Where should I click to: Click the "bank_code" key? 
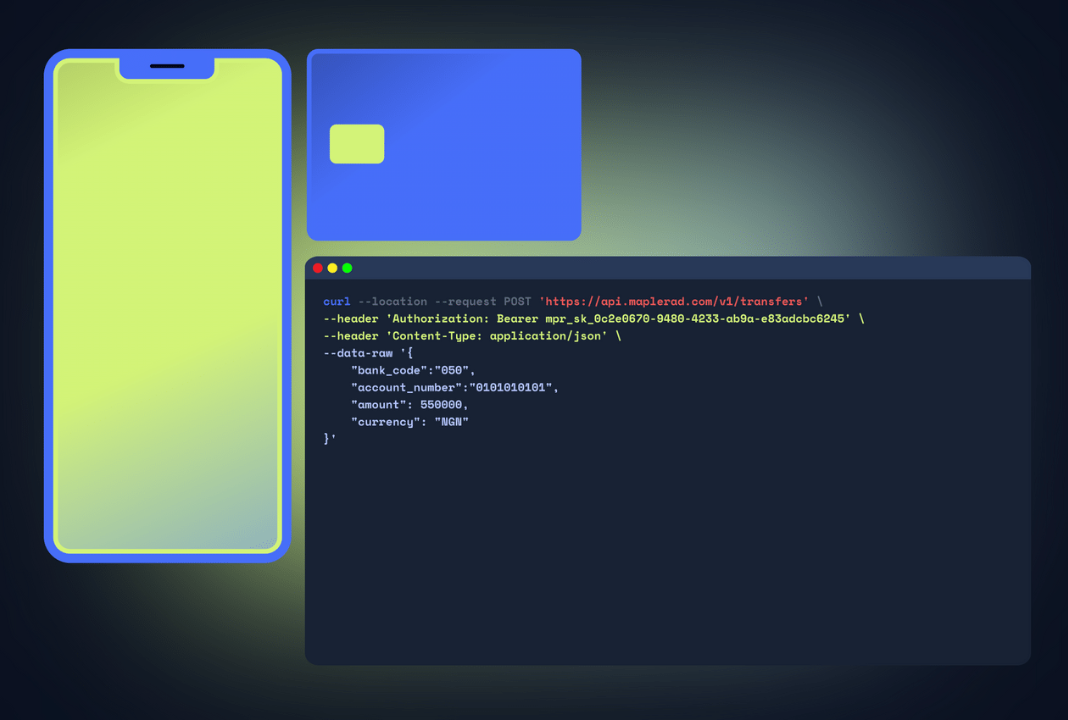[390, 370]
